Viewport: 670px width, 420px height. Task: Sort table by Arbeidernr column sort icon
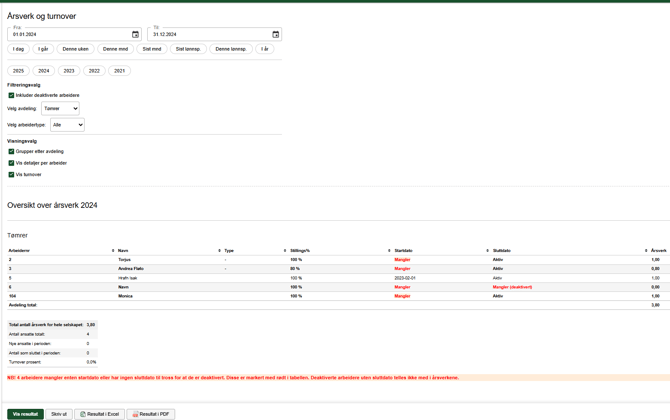[113, 251]
